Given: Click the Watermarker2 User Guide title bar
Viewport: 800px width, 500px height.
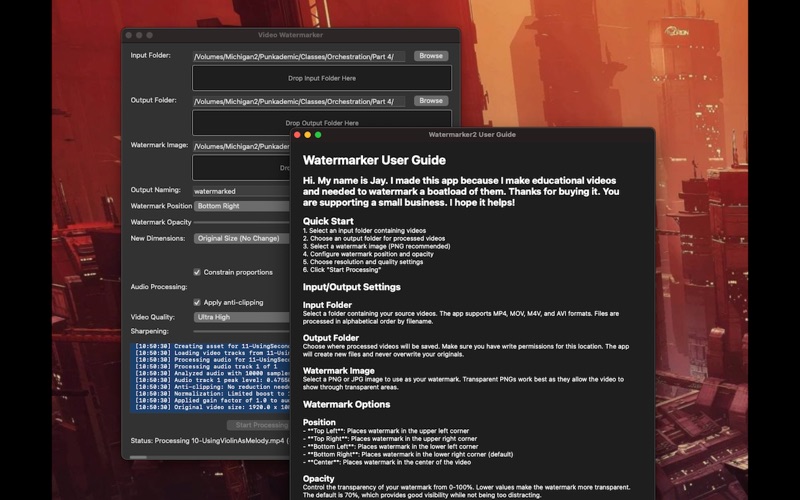Looking at the screenshot, I should pyautogui.click(x=472, y=135).
